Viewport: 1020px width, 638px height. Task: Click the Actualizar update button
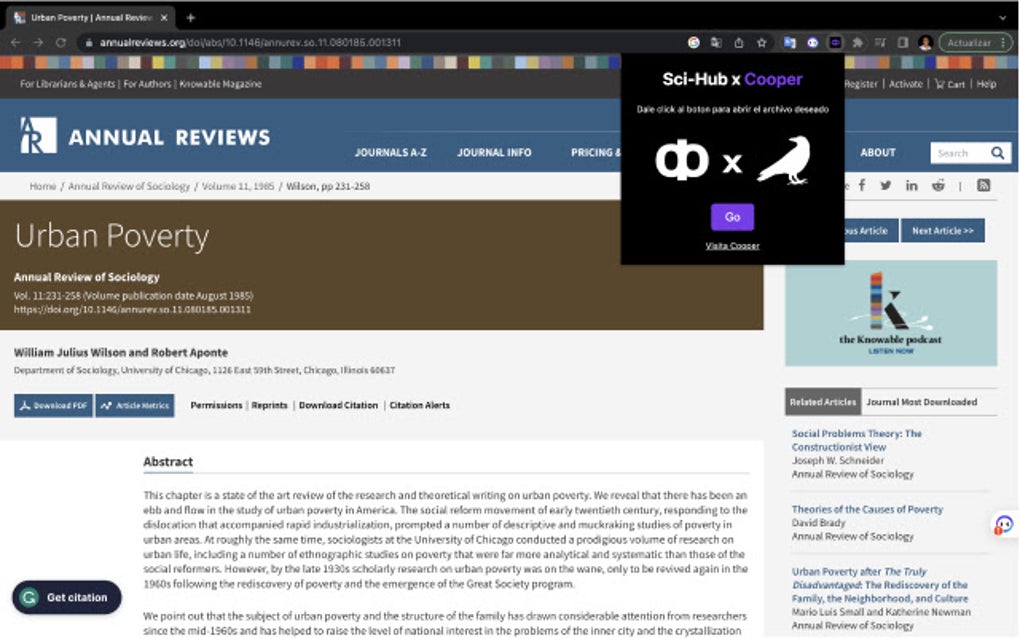(x=969, y=42)
